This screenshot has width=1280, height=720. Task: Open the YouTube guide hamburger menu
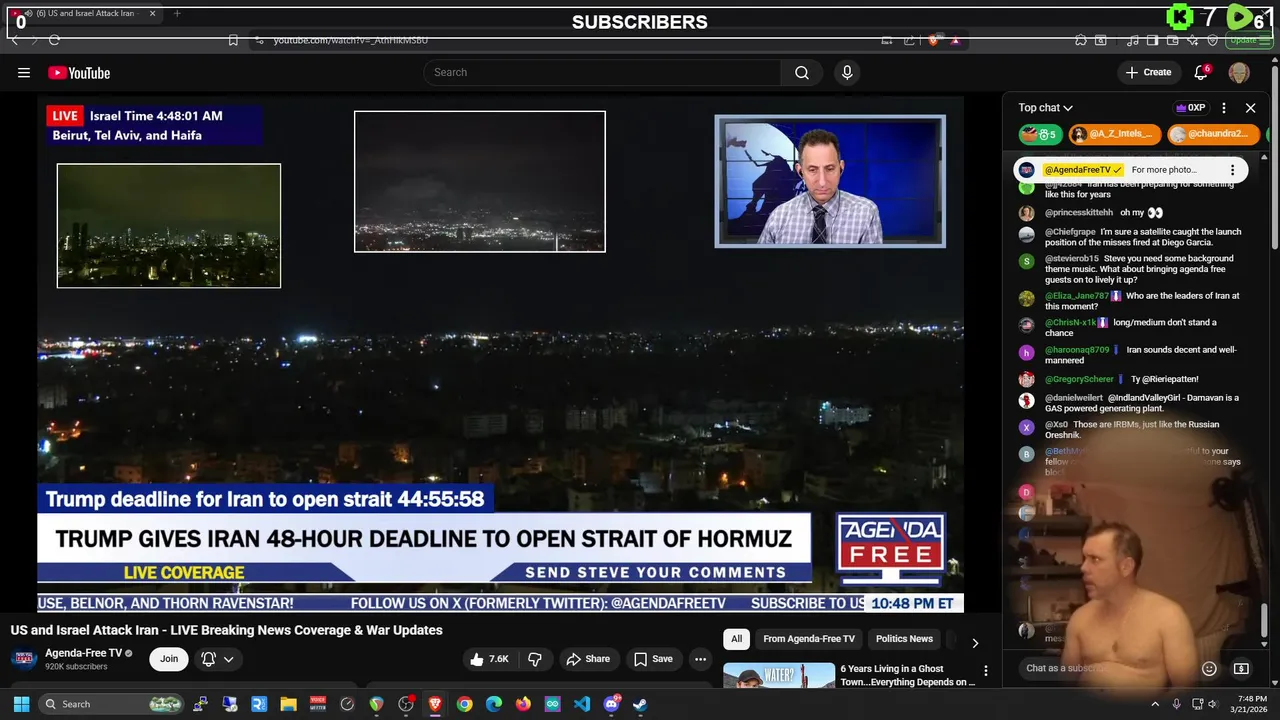click(x=24, y=72)
